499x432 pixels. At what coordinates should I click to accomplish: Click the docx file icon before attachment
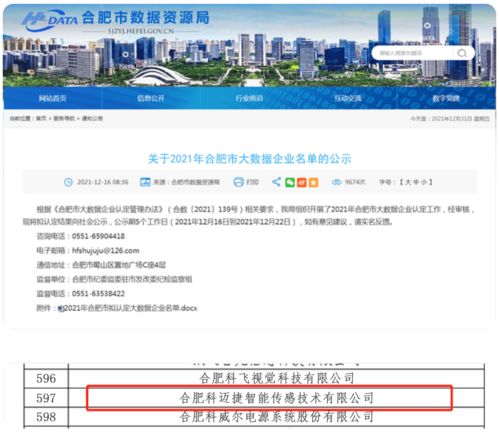pyautogui.click(x=60, y=309)
